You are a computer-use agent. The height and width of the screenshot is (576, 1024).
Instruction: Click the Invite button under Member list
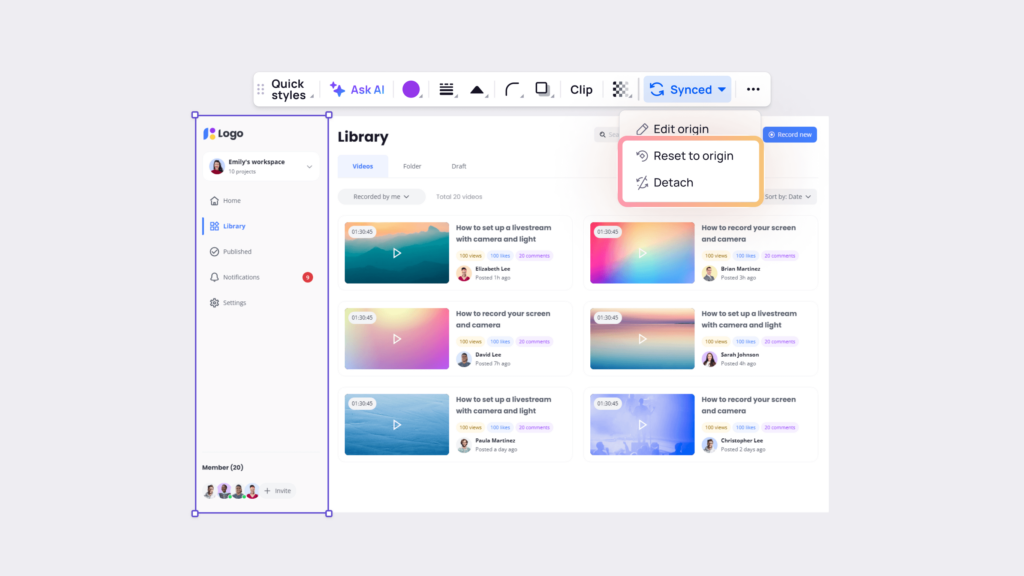point(277,490)
